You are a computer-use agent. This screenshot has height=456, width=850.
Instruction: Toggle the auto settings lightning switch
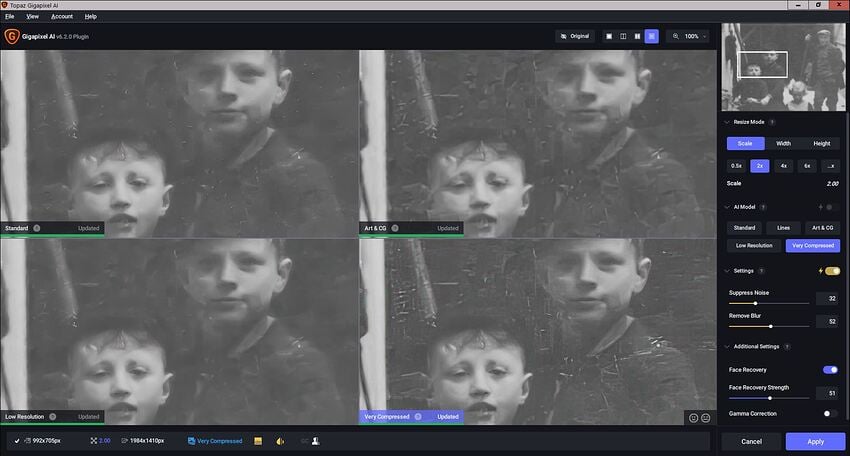tap(831, 271)
